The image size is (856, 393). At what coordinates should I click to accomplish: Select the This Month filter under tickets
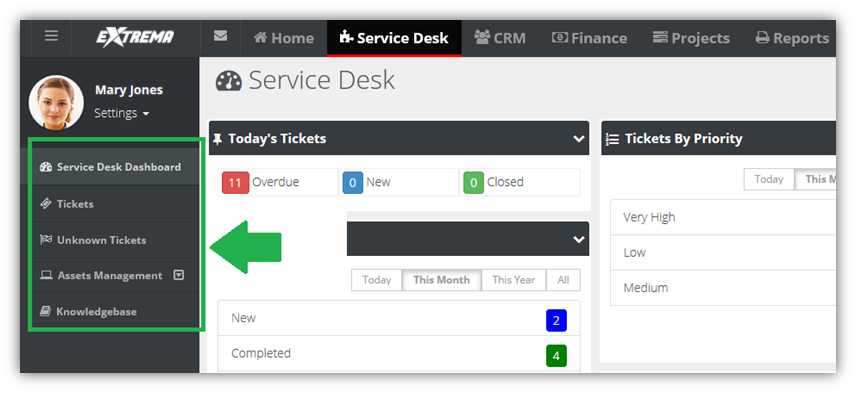pos(441,280)
